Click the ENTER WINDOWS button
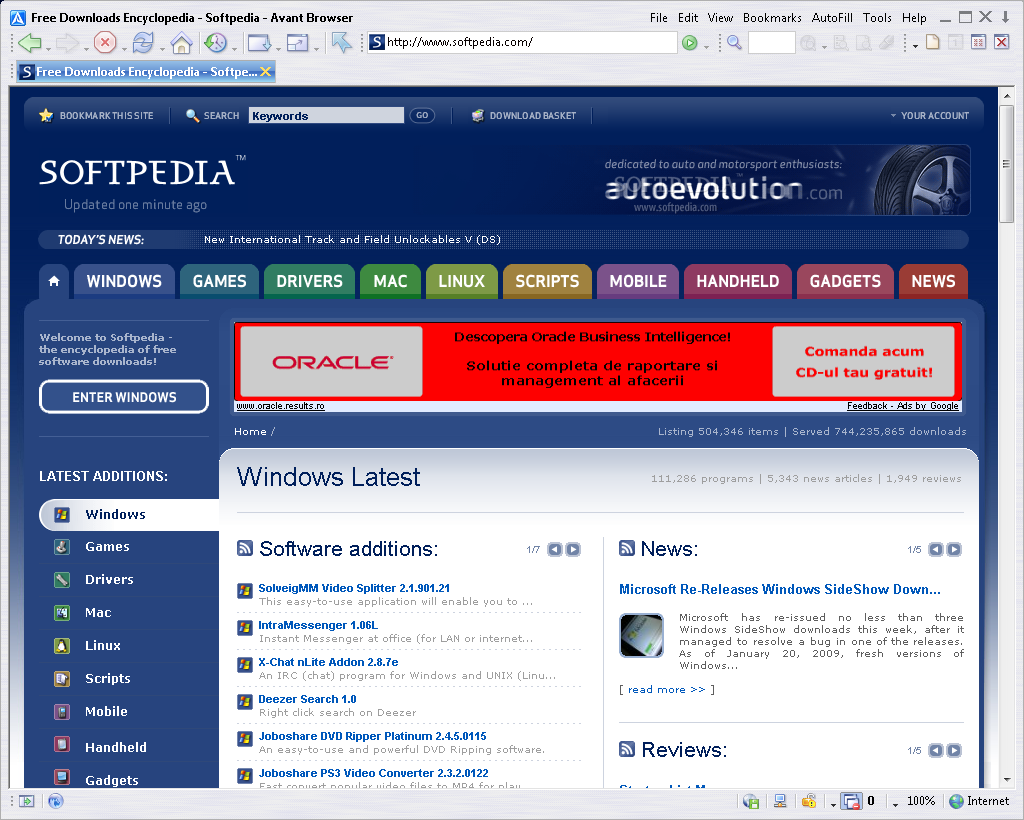Screen dimensions: 1024x820 124,397
